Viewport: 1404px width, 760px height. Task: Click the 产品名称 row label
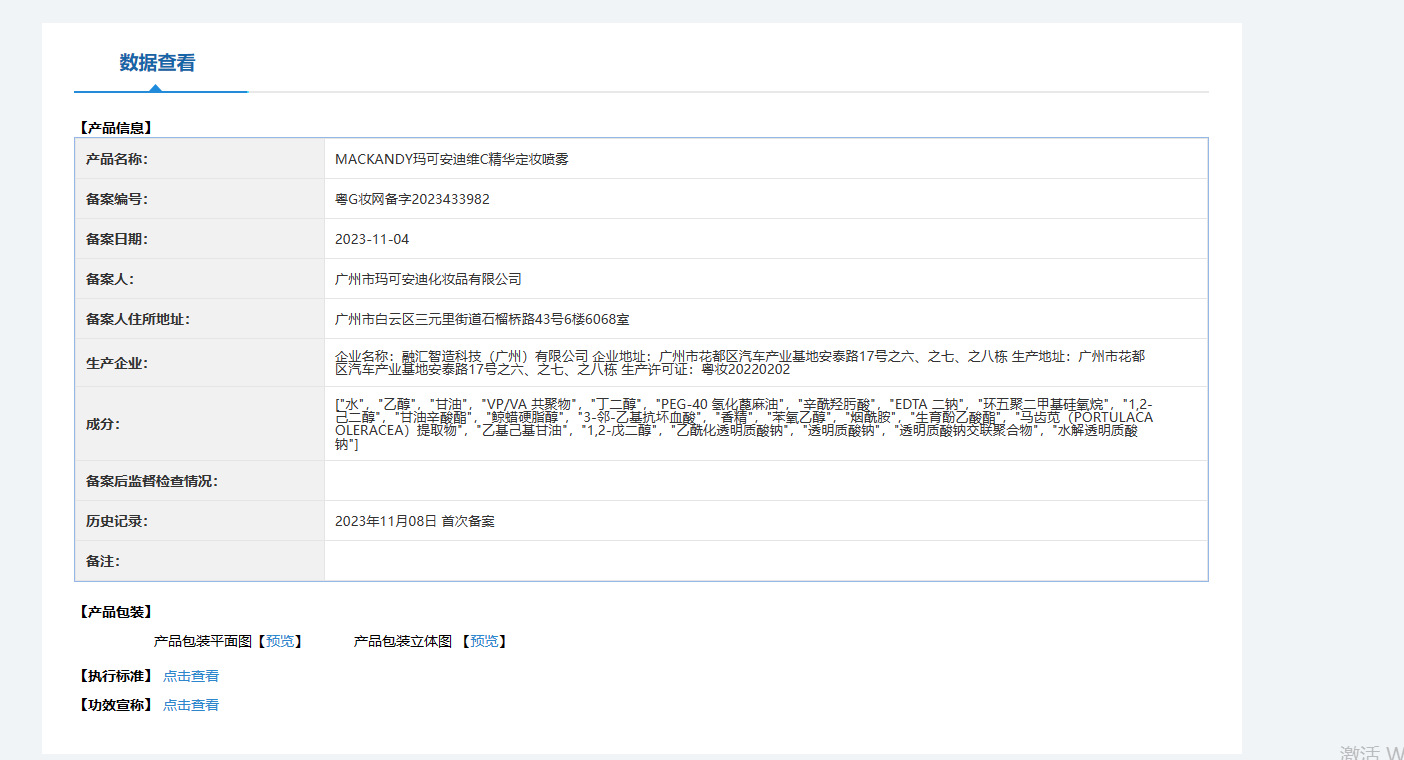click(x=117, y=159)
